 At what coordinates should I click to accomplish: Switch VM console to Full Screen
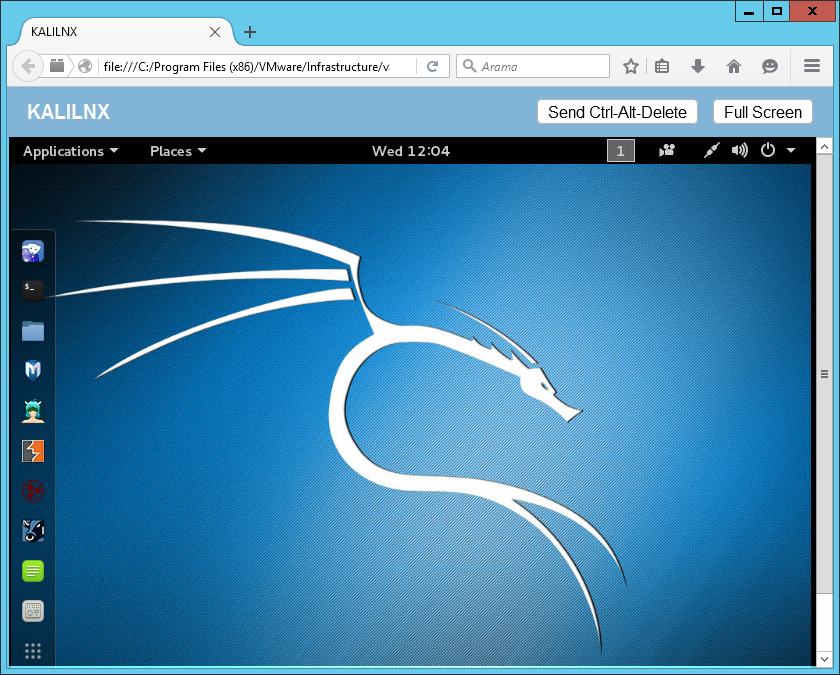pos(763,112)
